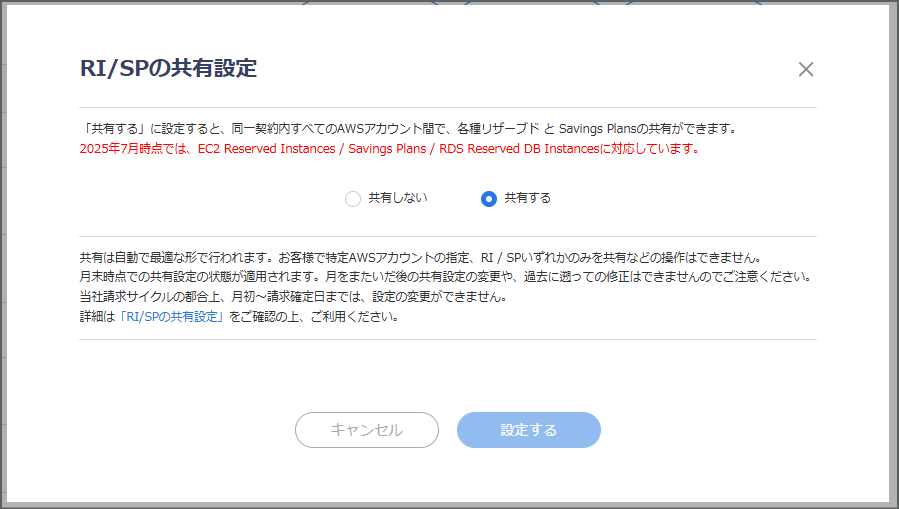Image resolution: width=899 pixels, height=509 pixels.
Task: Click the red Savings Plans text
Action: pyautogui.click(x=387, y=149)
